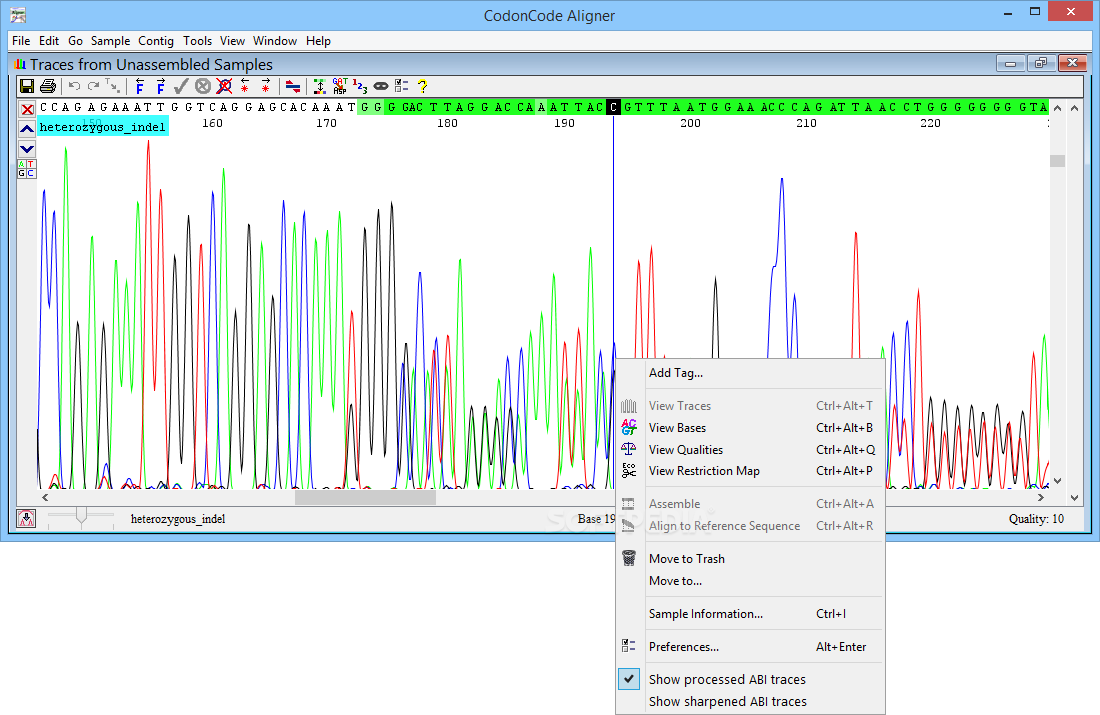Select the highlighted black C base
This screenshot has height=715, width=1100.
coord(613,107)
